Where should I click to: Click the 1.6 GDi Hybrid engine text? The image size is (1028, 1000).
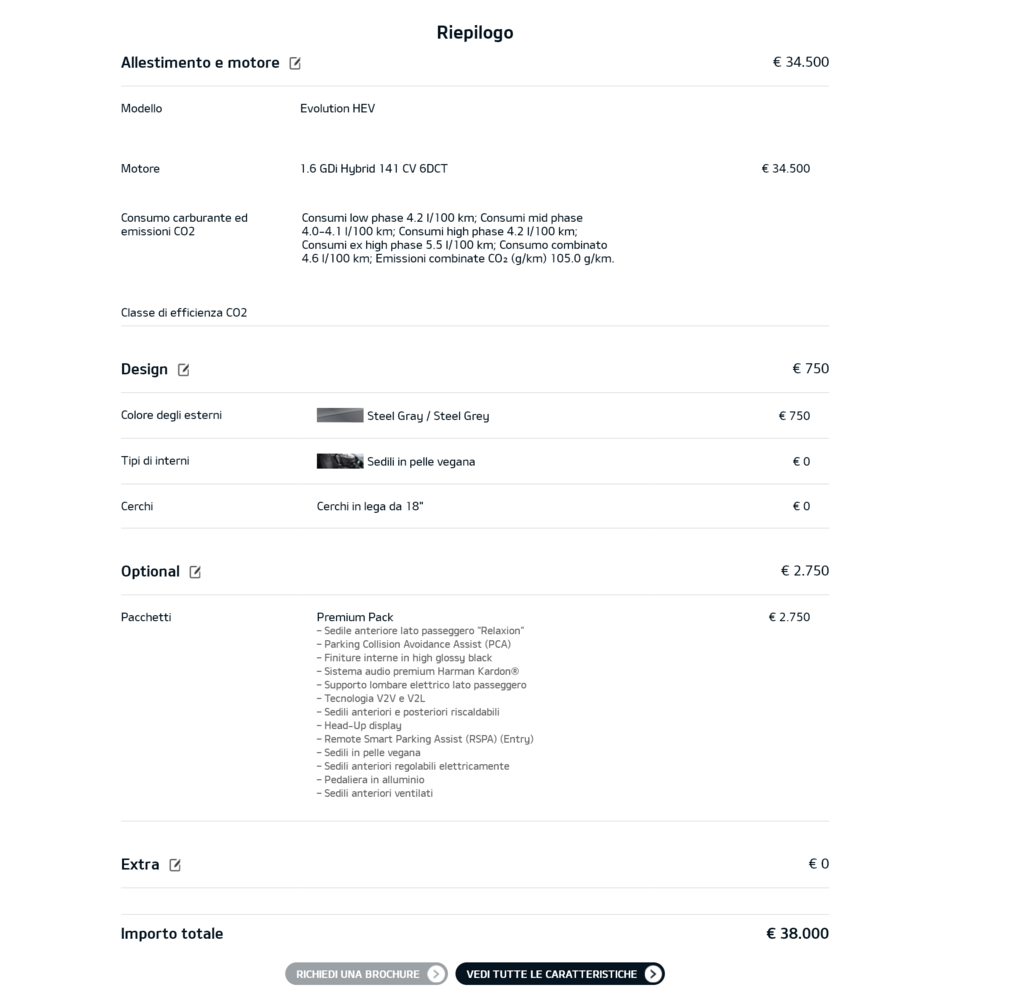374,169
